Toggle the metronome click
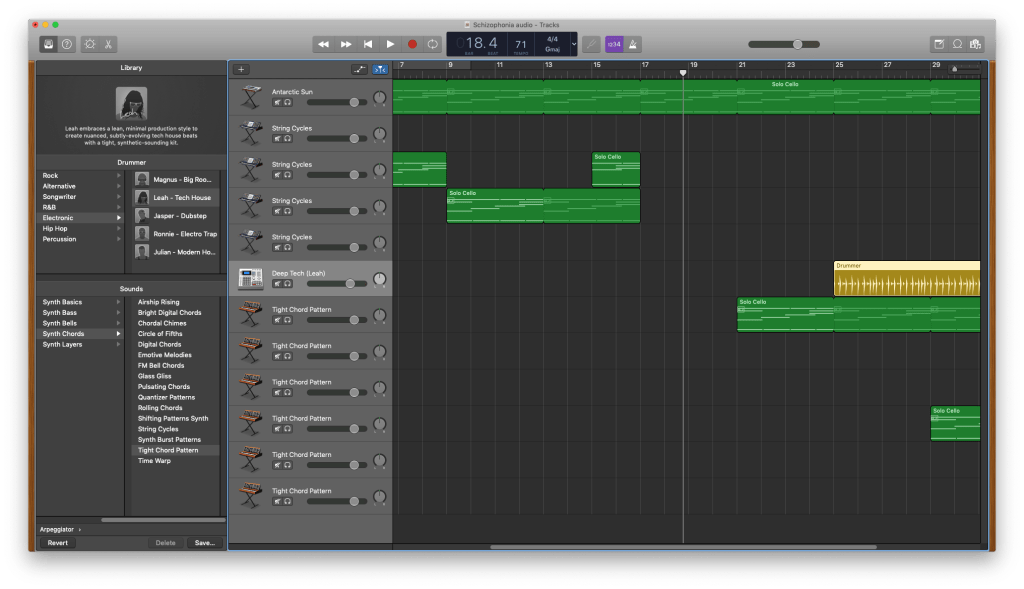The image size is (1024, 589). [x=634, y=44]
